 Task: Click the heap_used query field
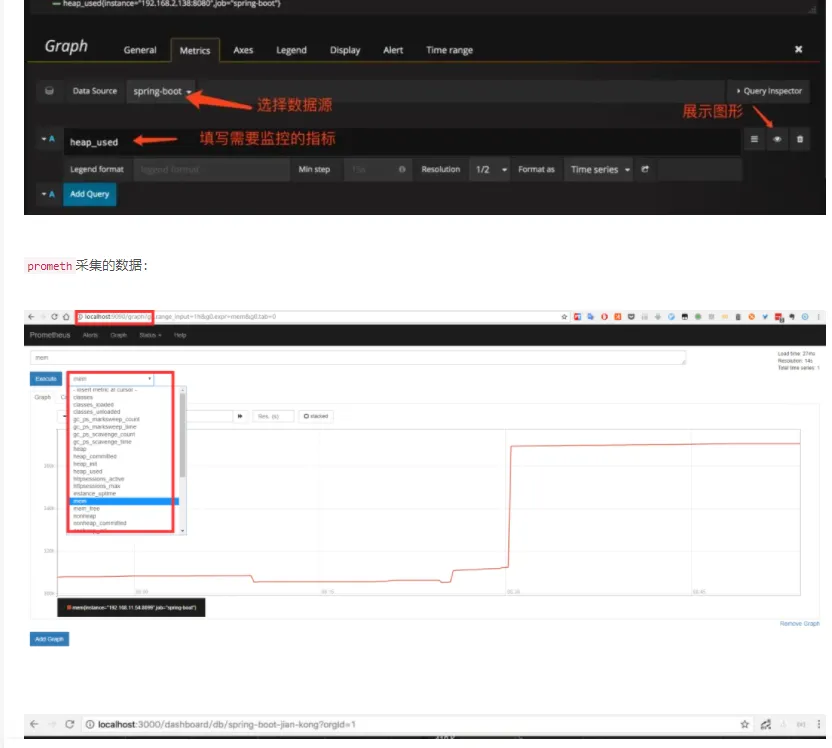click(x=402, y=142)
